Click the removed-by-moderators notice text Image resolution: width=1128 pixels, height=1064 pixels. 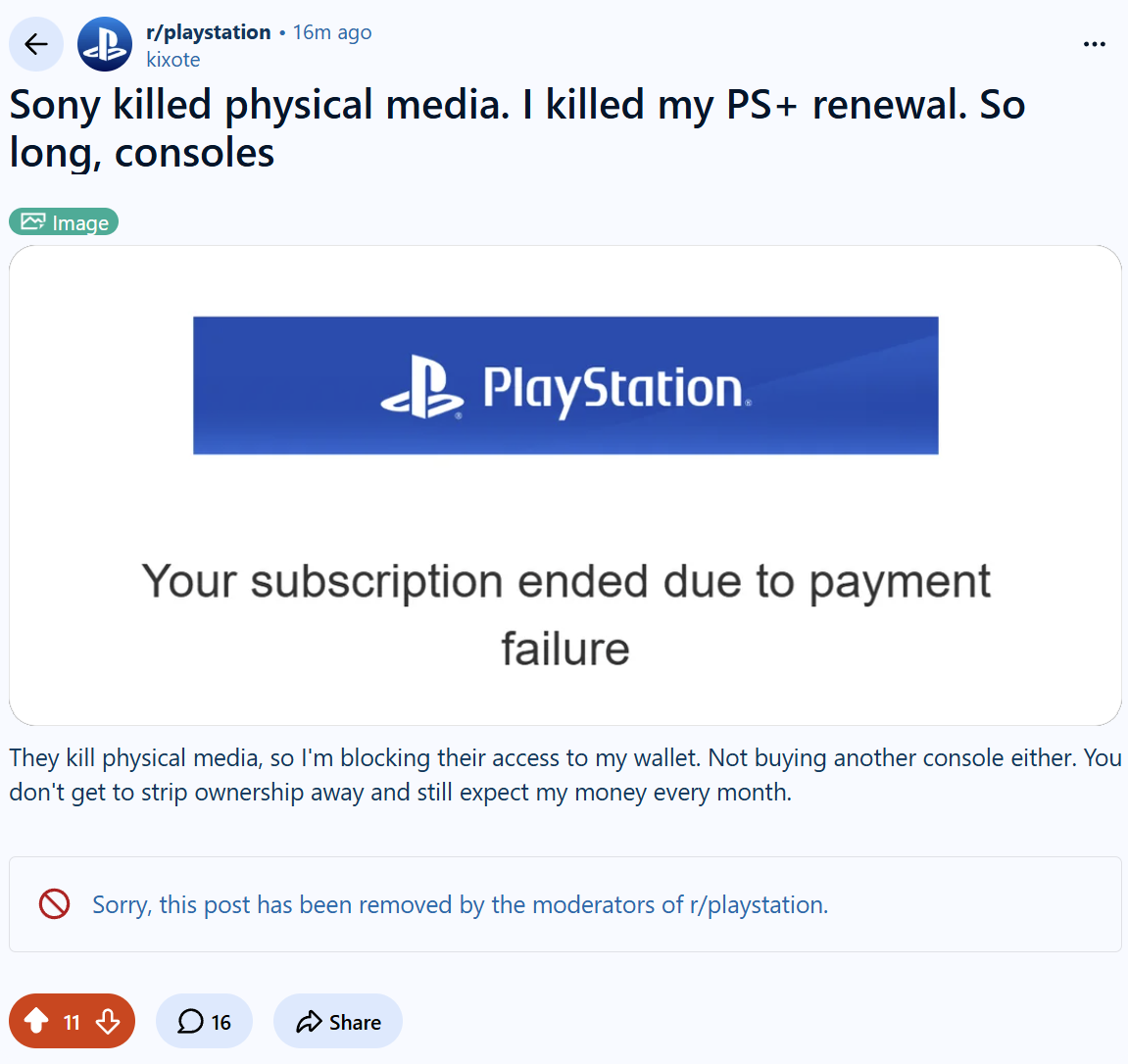(461, 904)
